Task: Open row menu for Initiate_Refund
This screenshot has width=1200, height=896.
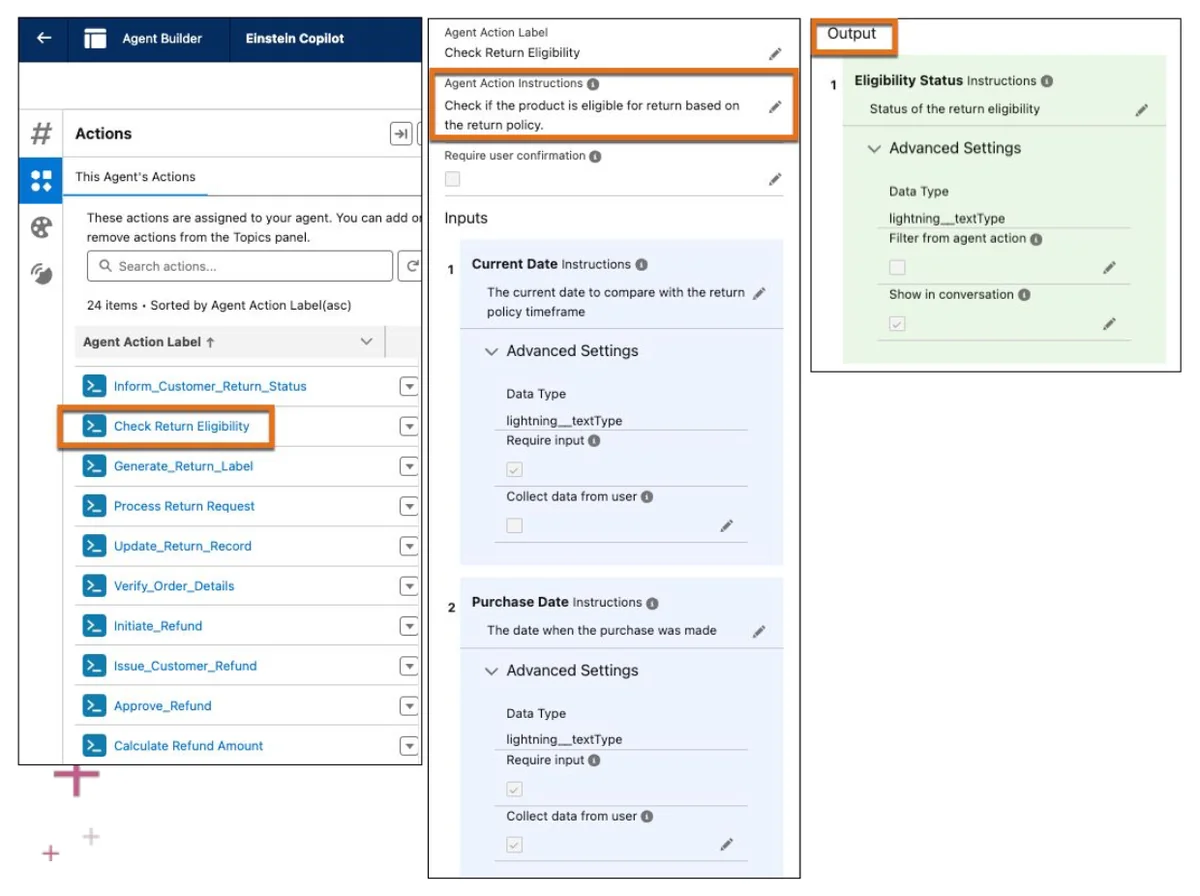Action: coord(408,627)
